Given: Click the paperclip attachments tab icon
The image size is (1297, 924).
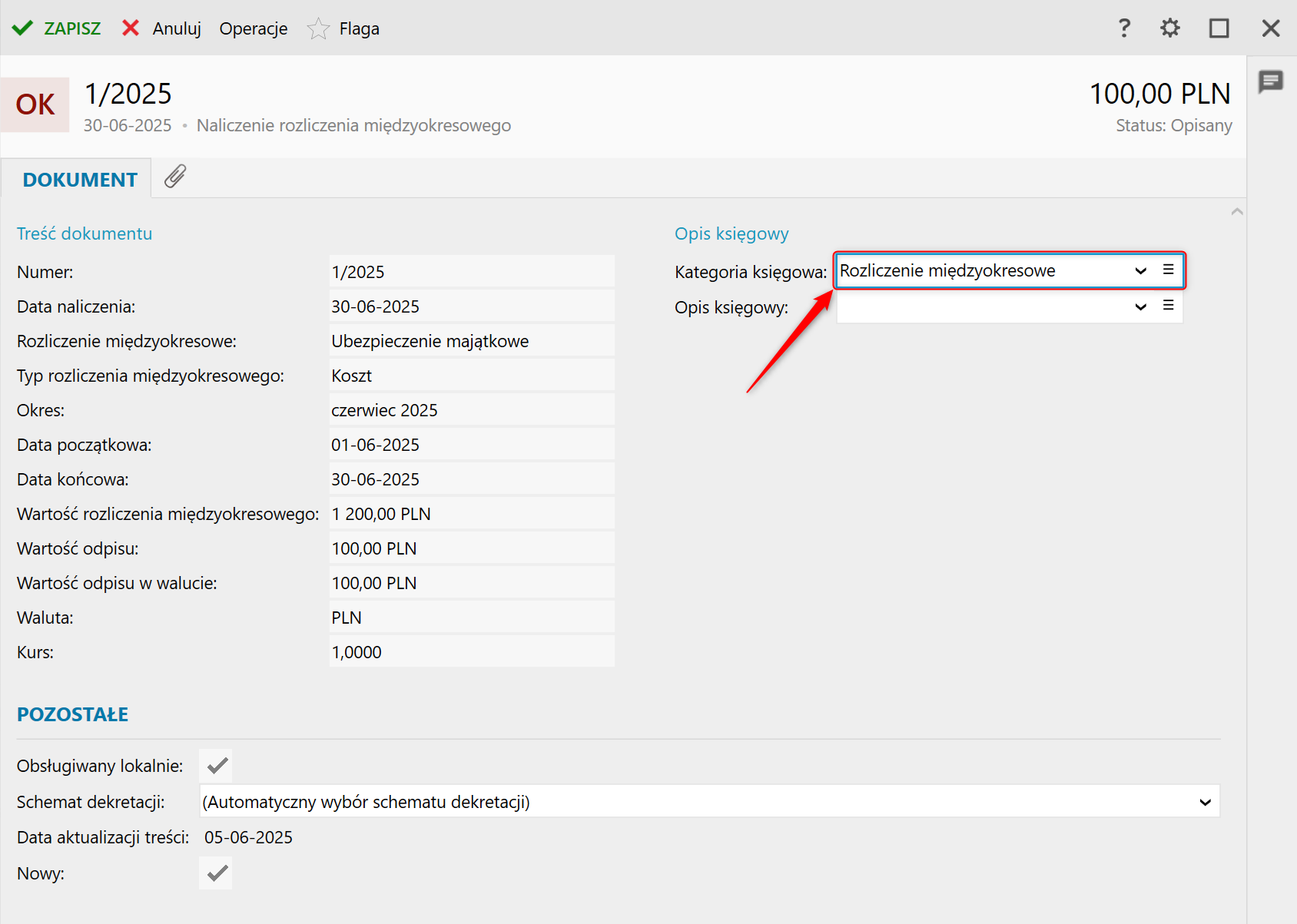Looking at the screenshot, I should (x=175, y=177).
